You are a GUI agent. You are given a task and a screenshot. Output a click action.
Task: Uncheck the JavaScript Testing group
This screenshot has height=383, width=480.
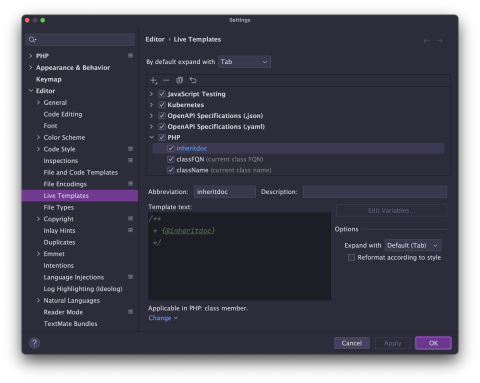[162, 94]
